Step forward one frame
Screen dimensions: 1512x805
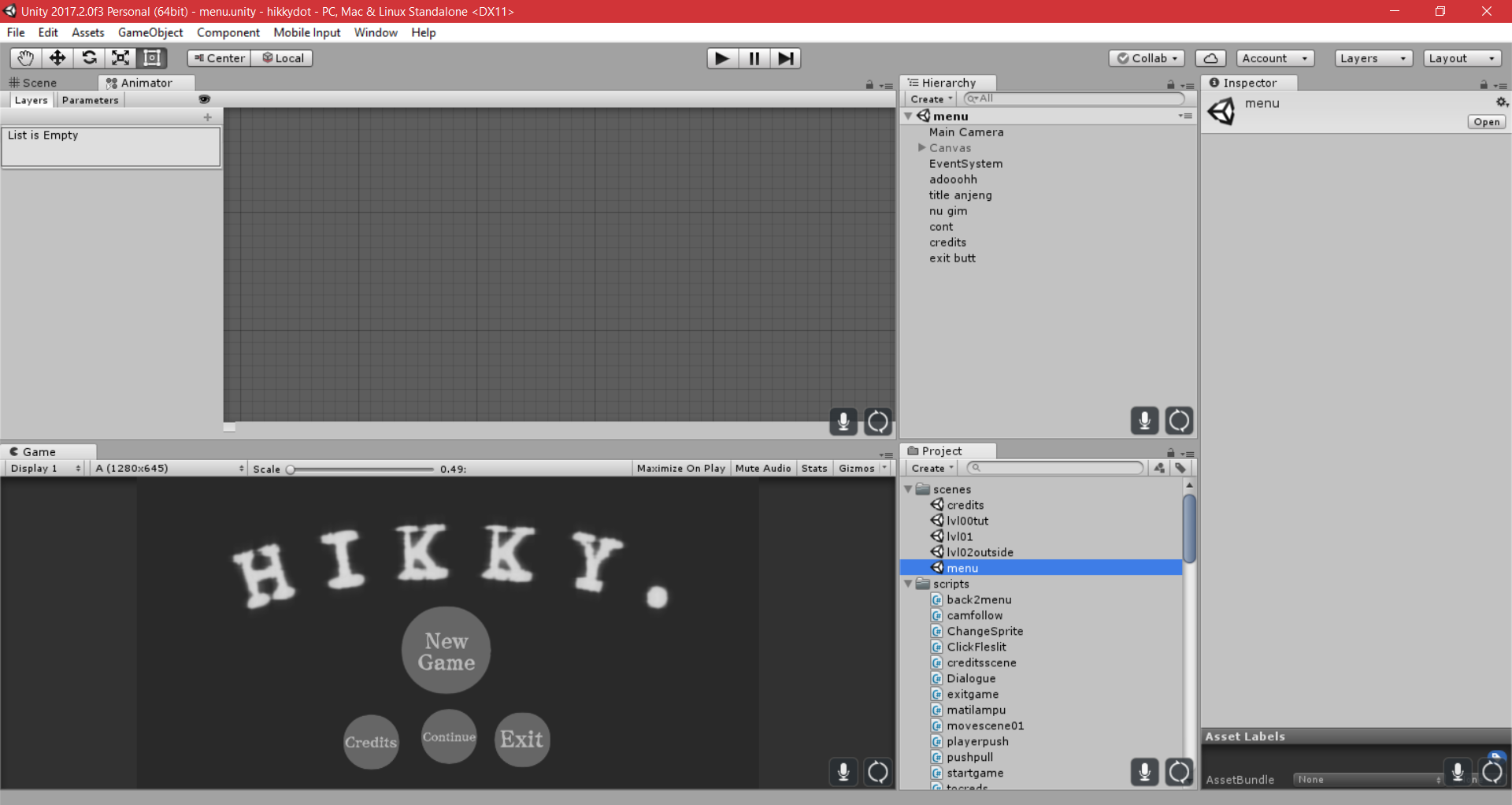click(x=785, y=58)
